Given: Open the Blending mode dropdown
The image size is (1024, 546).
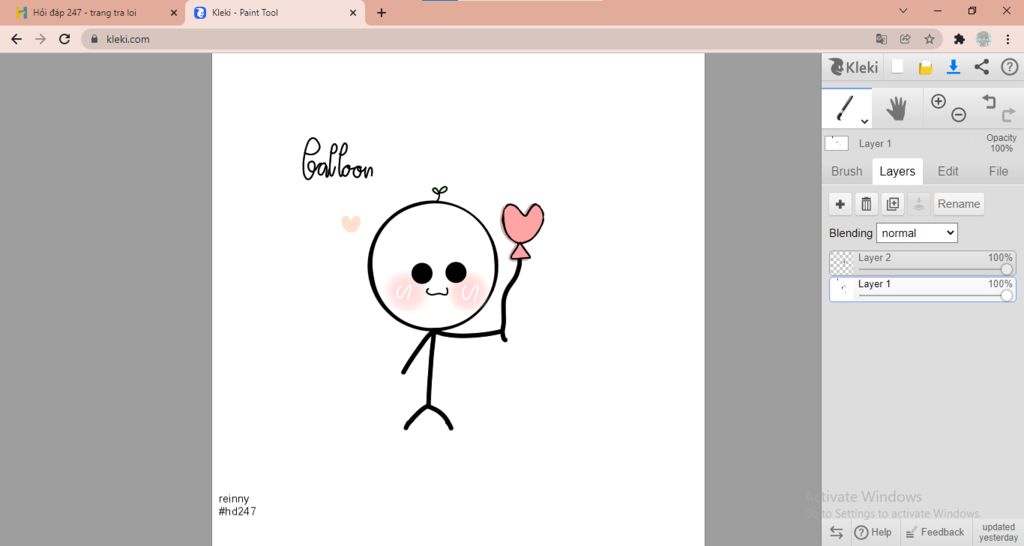Looking at the screenshot, I should coord(917,233).
